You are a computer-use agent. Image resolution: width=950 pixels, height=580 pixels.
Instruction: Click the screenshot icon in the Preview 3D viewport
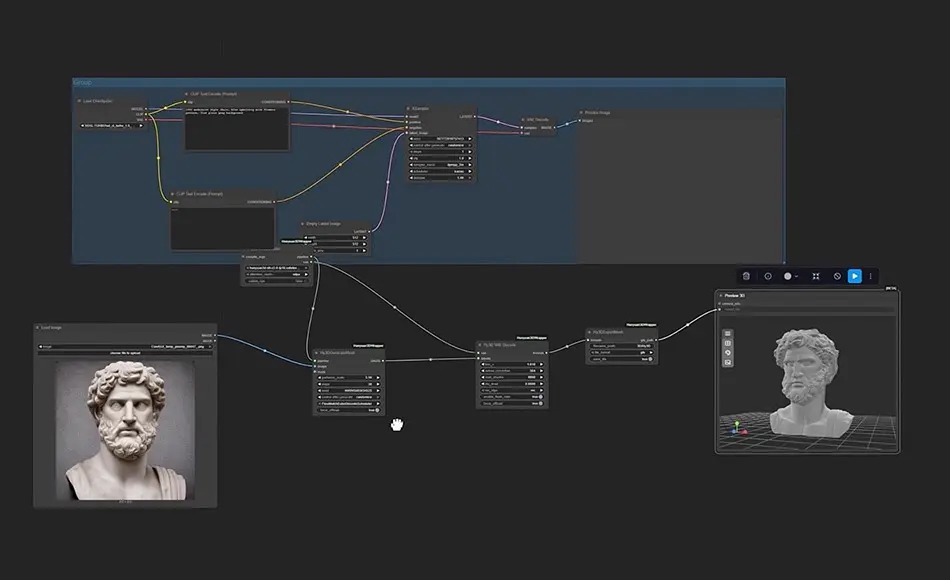pyautogui.click(x=728, y=362)
